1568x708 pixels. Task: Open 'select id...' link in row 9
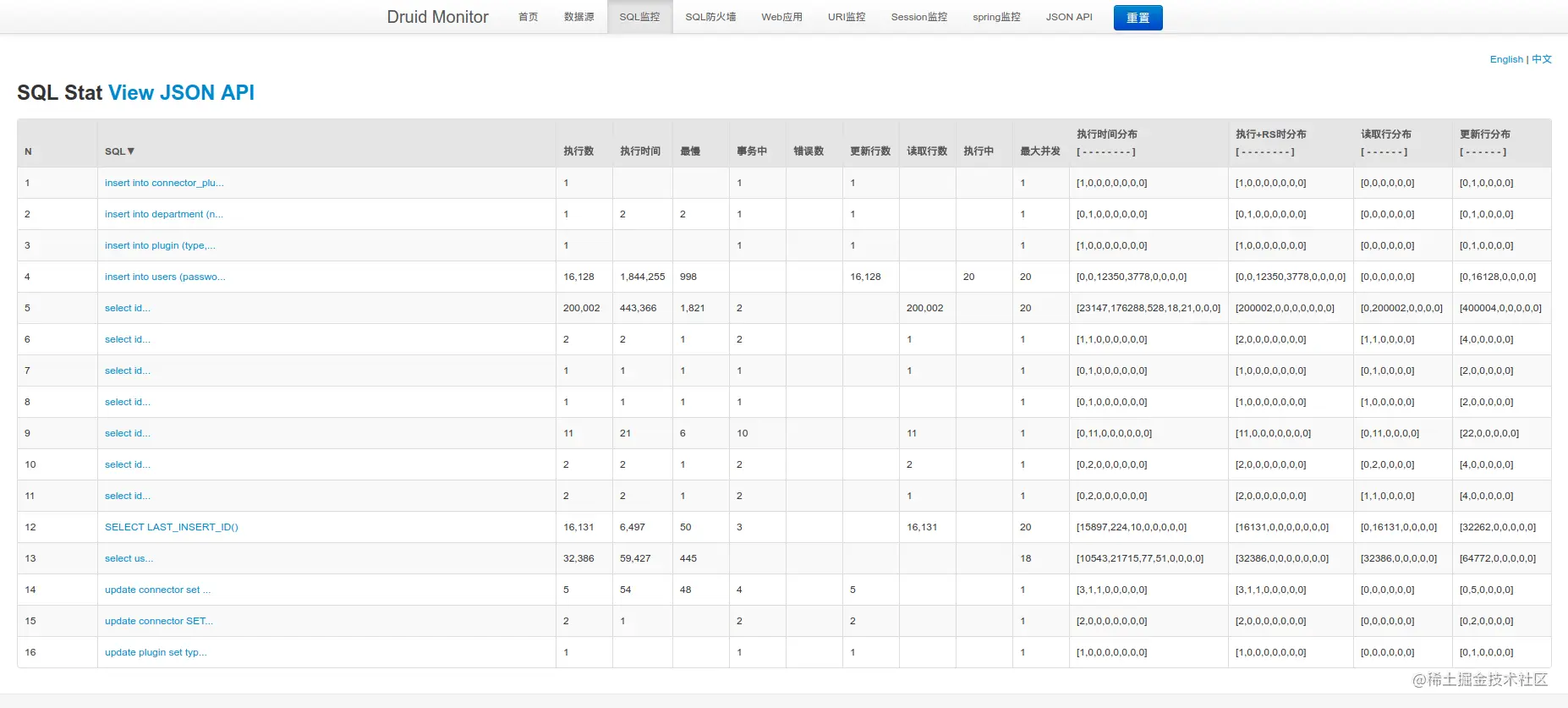pyautogui.click(x=128, y=433)
